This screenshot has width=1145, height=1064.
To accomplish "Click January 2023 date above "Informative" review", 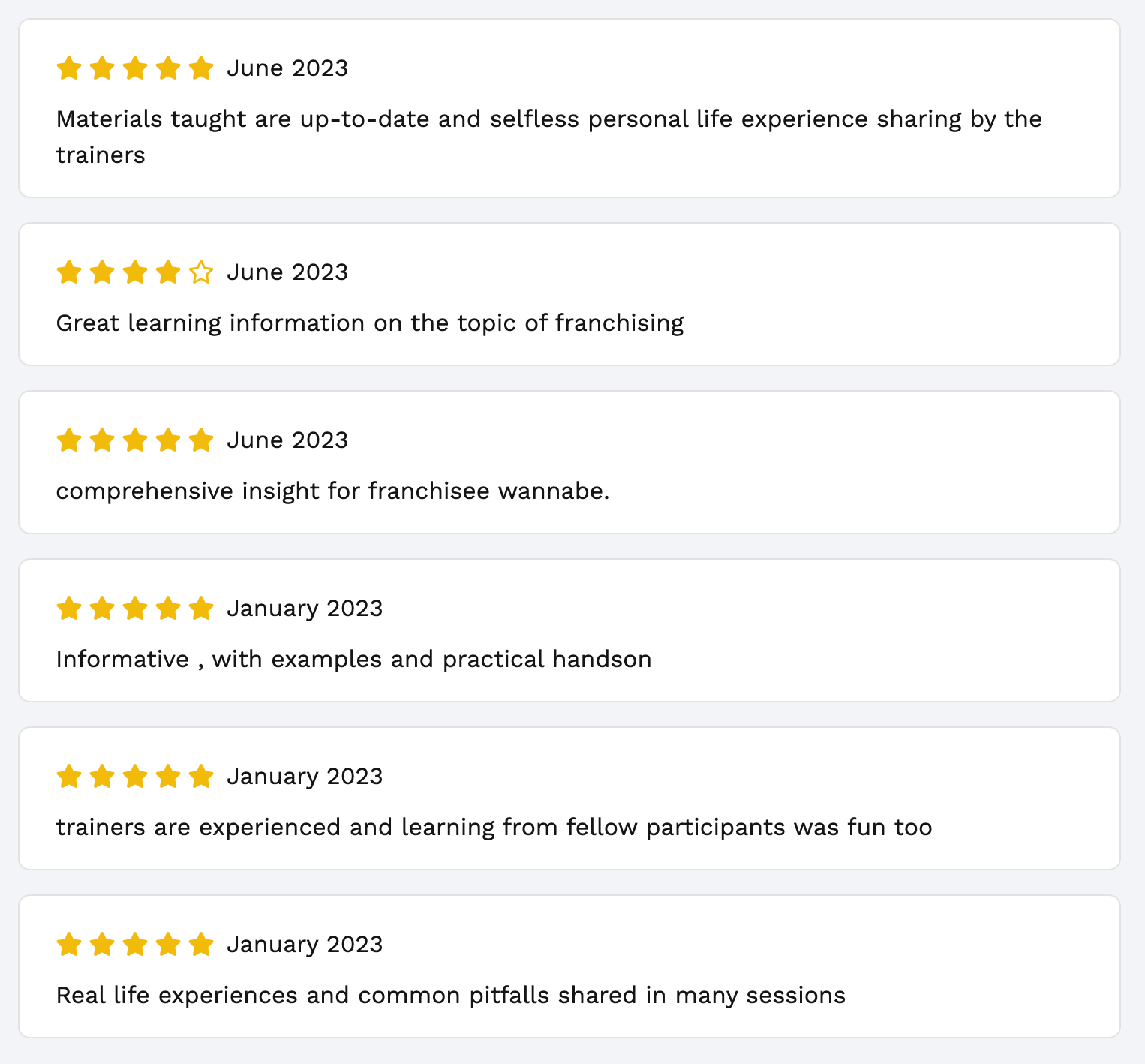I will point(305,609).
